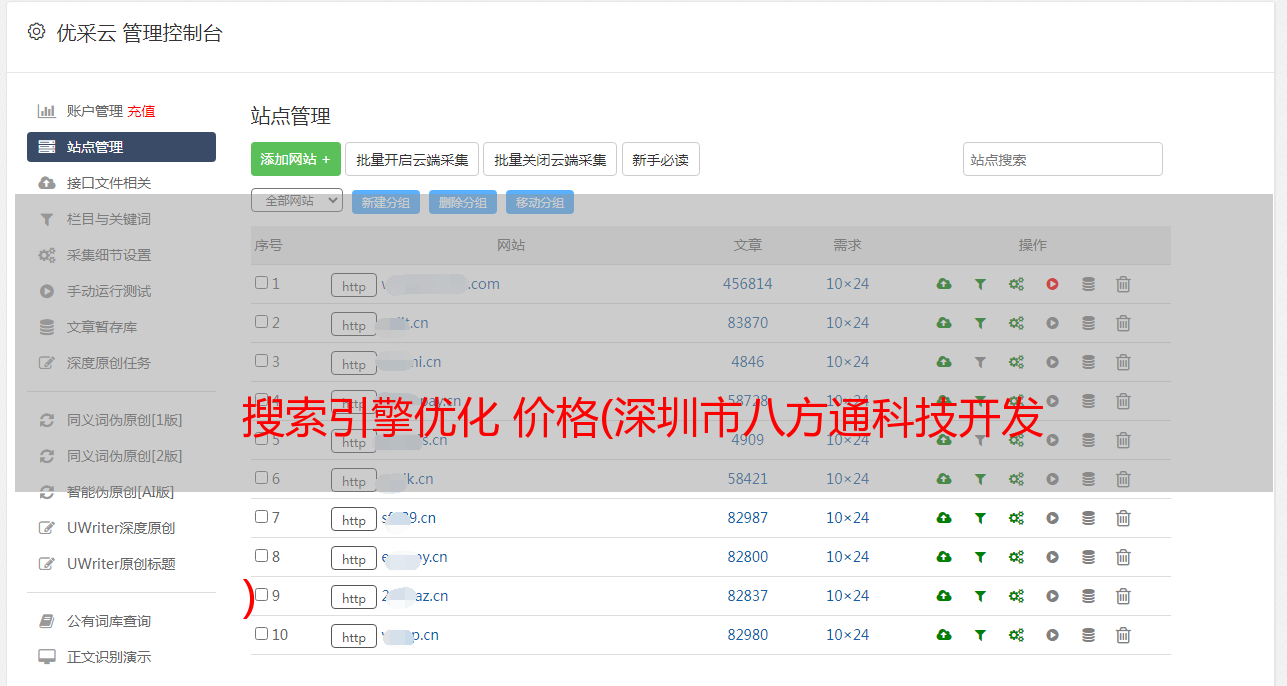Click the 批量关闭云端采集 button
The width and height of the screenshot is (1287, 686).
click(x=550, y=159)
